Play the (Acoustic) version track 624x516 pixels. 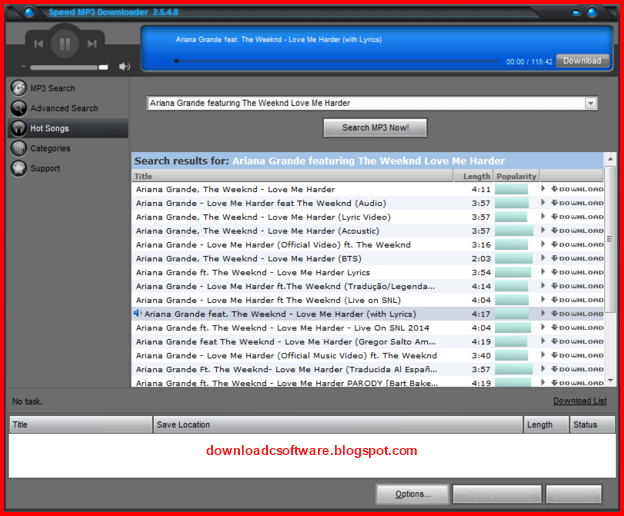543,231
